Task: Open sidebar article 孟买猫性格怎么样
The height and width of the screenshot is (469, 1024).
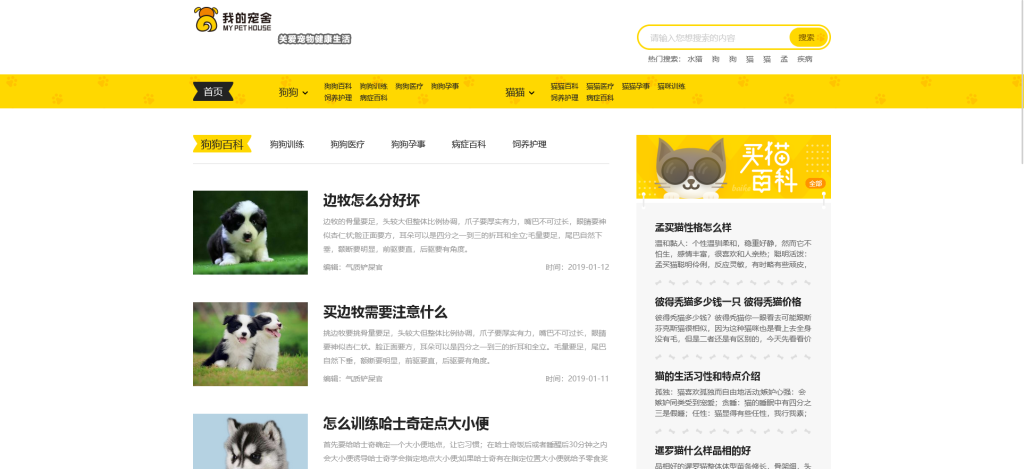Action: click(x=693, y=227)
